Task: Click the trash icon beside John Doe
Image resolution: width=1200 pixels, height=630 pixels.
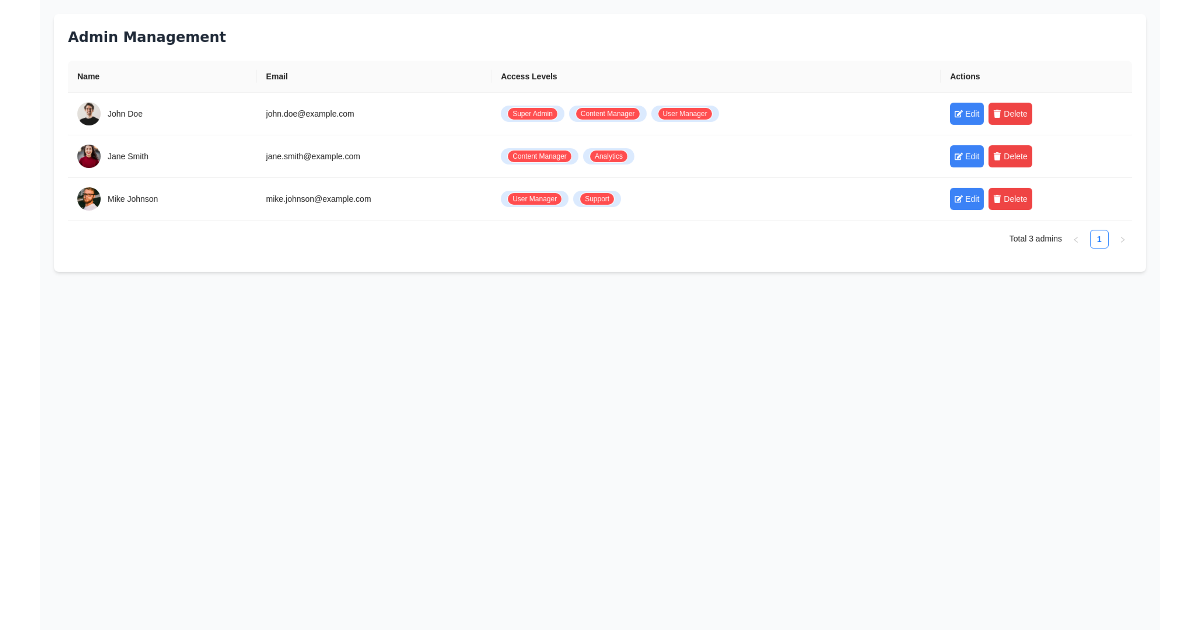Action: click(x=998, y=113)
